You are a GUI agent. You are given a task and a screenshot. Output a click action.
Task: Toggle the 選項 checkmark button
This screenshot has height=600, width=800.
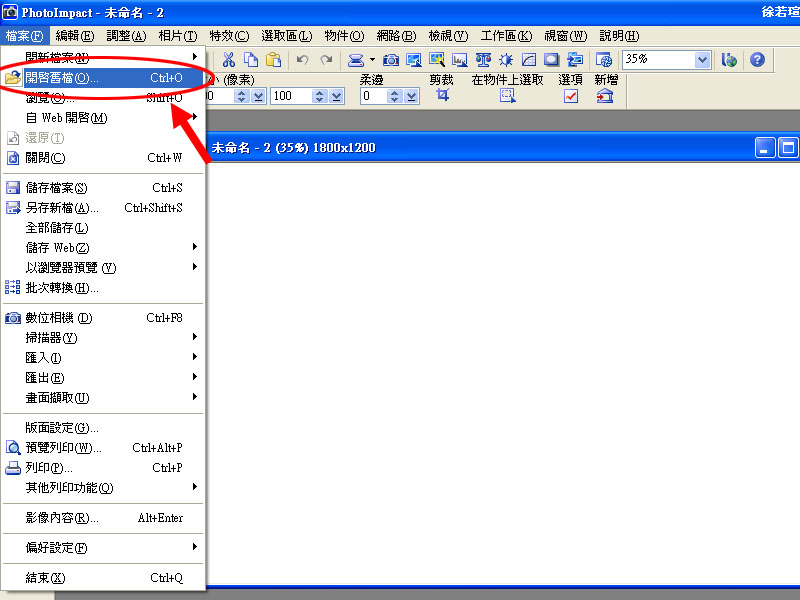click(571, 96)
